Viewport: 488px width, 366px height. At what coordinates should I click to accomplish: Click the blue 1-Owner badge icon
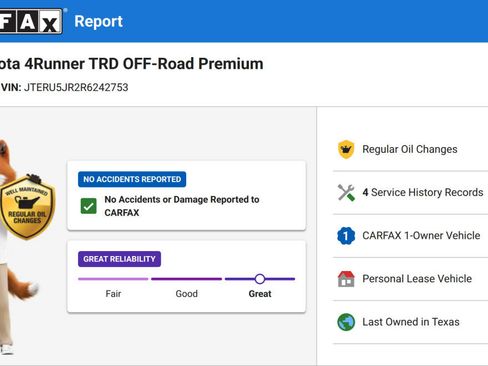346,236
